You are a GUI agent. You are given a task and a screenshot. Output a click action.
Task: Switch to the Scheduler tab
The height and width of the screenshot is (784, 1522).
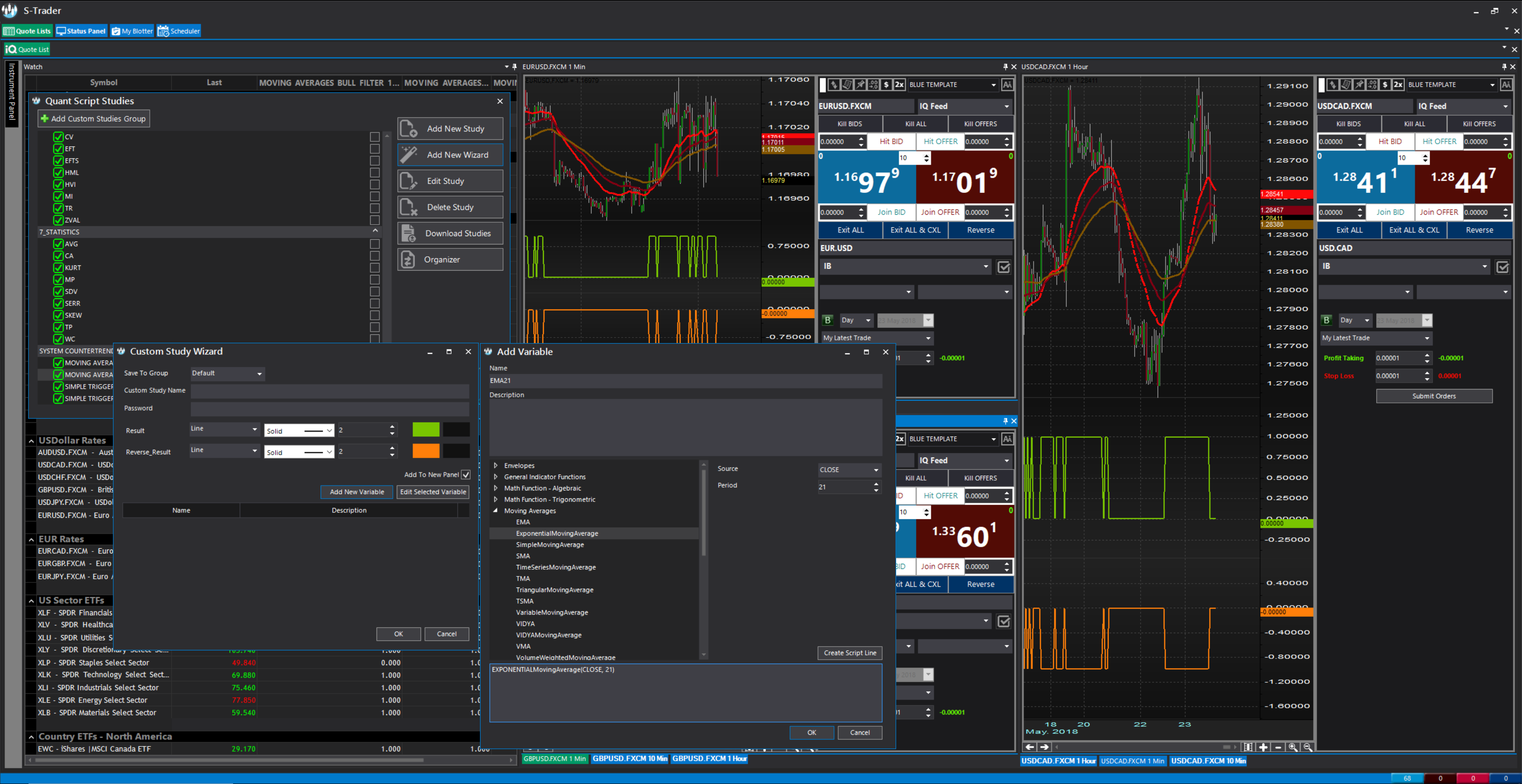179,31
